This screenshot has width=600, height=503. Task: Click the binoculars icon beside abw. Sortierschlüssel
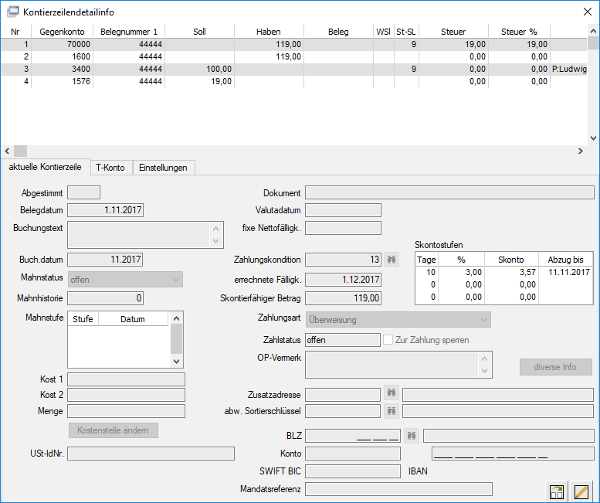(x=391, y=411)
